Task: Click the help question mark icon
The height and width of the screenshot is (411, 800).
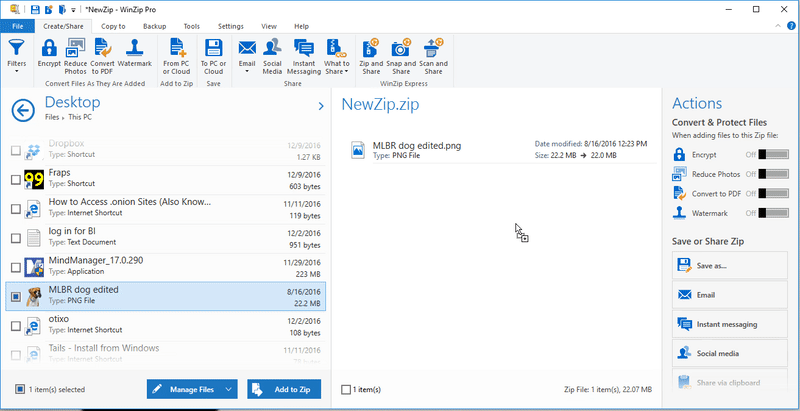Action: coord(790,26)
